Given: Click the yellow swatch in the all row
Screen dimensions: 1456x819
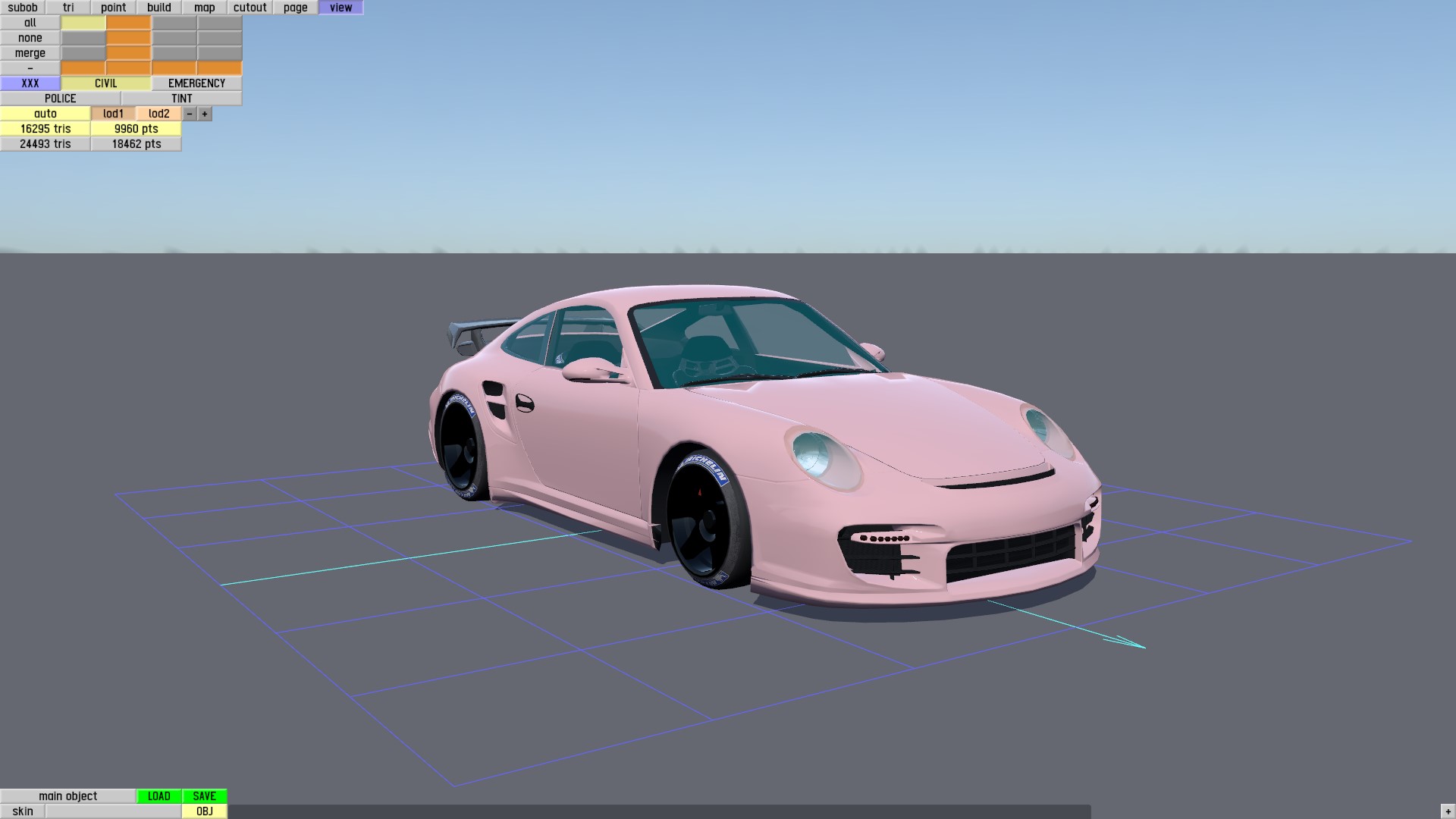Looking at the screenshot, I should (x=83, y=23).
